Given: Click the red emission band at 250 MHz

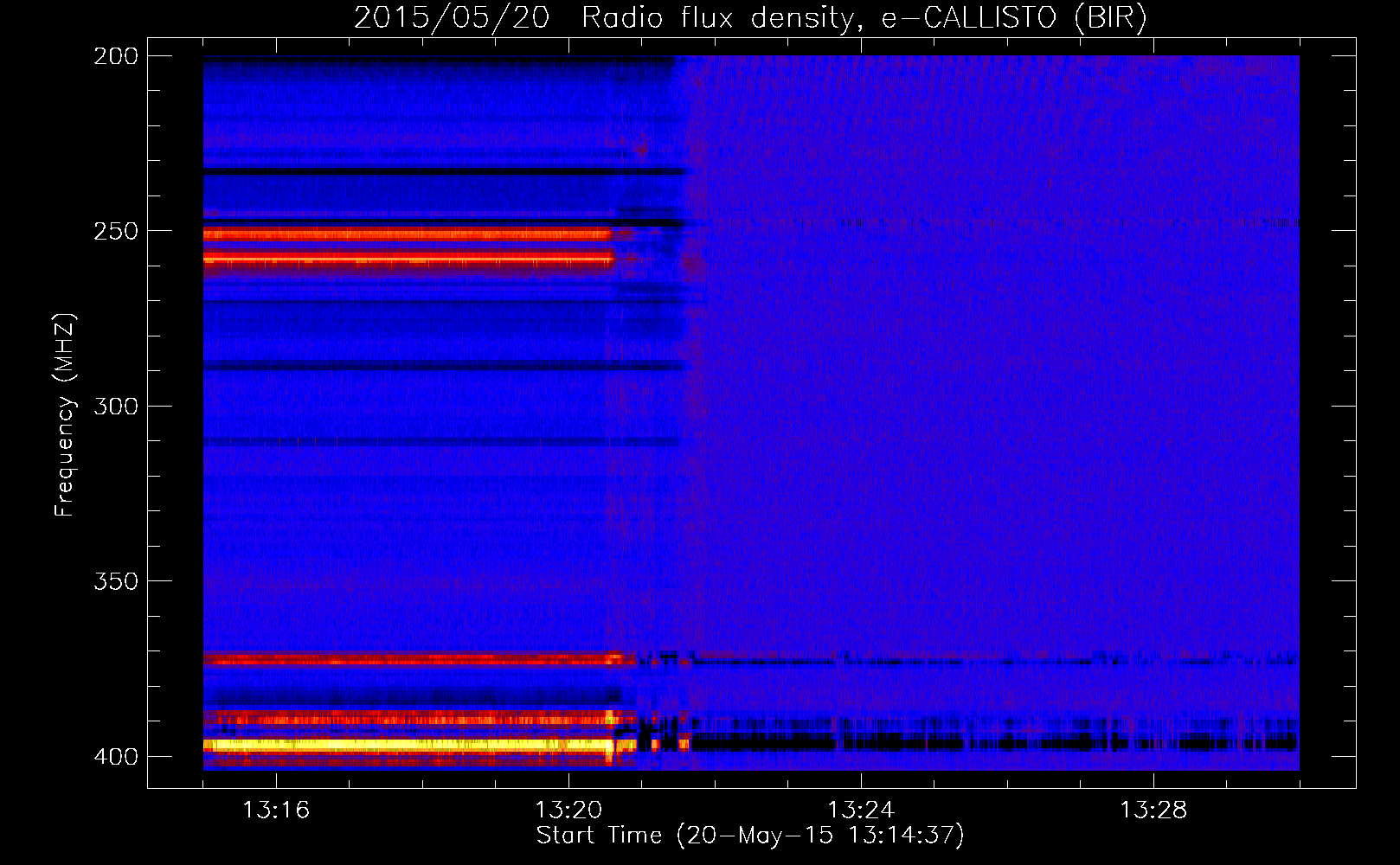Looking at the screenshot, I should pos(408,234).
